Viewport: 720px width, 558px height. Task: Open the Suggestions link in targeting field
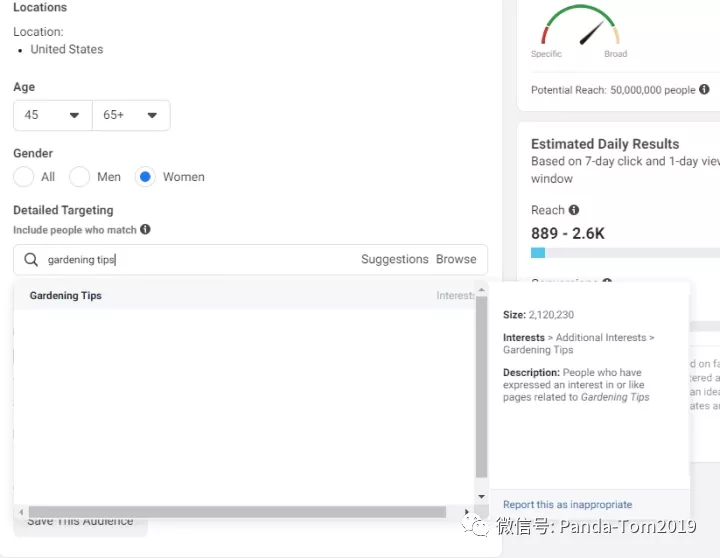pos(394,259)
